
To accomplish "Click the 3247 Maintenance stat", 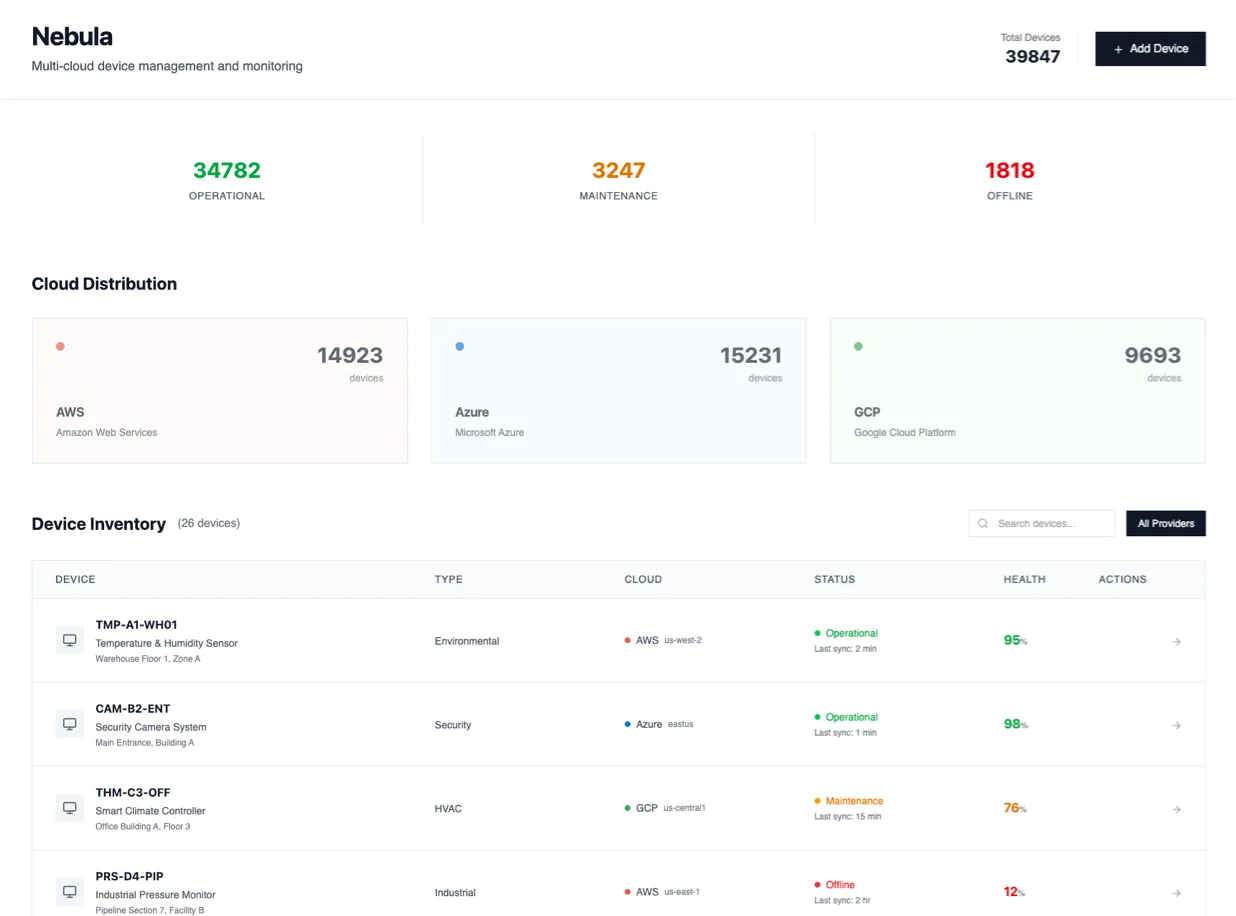I will [x=619, y=180].
